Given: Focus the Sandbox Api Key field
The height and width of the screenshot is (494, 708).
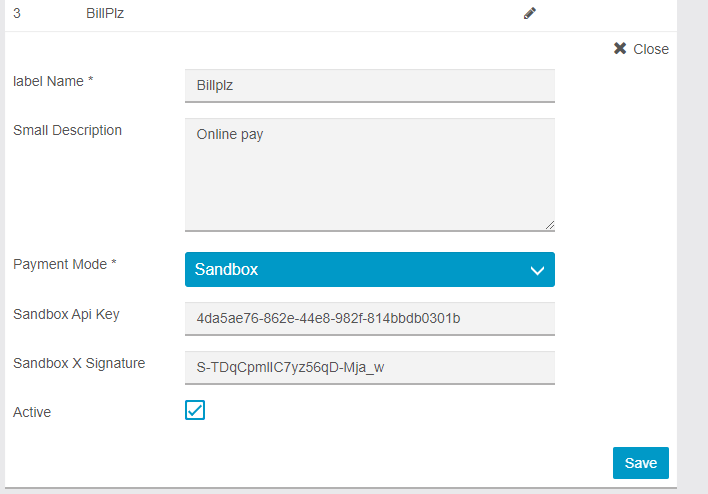Looking at the screenshot, I should [x=369, y=319].
